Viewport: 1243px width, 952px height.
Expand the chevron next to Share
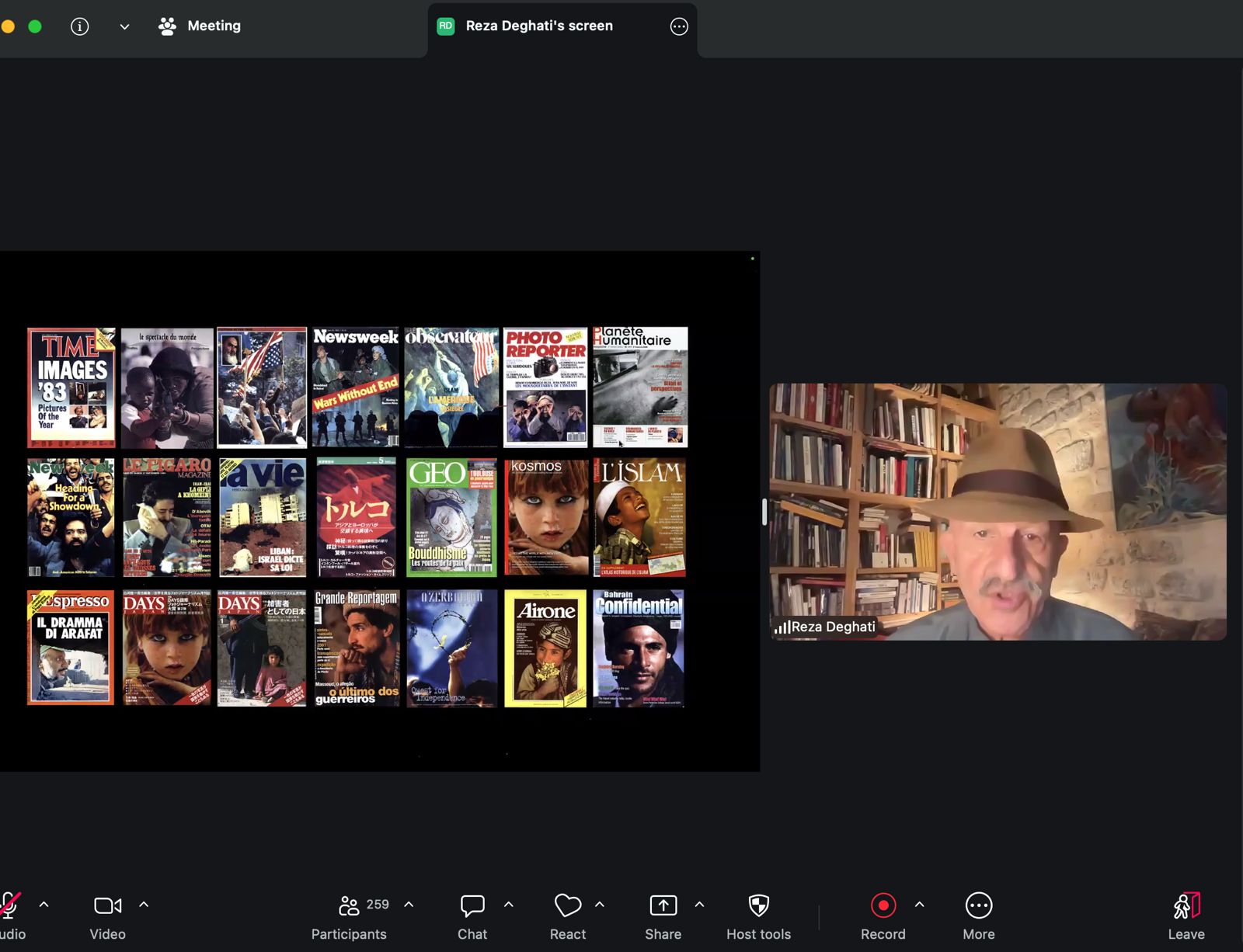(x=699, y=905)
